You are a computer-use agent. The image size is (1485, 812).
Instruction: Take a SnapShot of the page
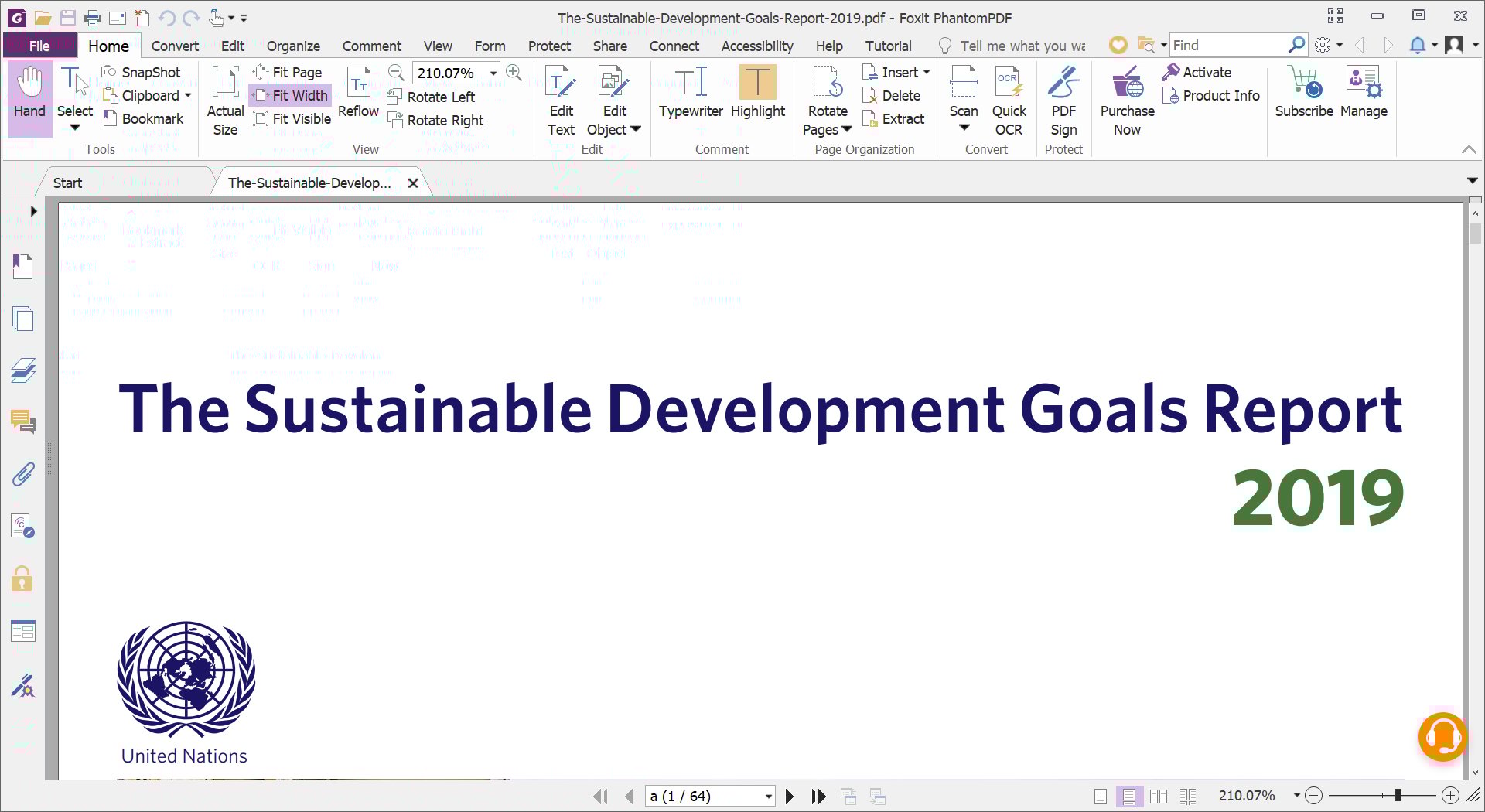pos(142,72)
